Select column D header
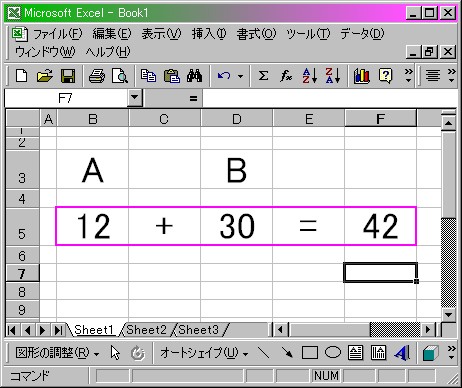This screenshot has width=462, height=388. [236, 119]
